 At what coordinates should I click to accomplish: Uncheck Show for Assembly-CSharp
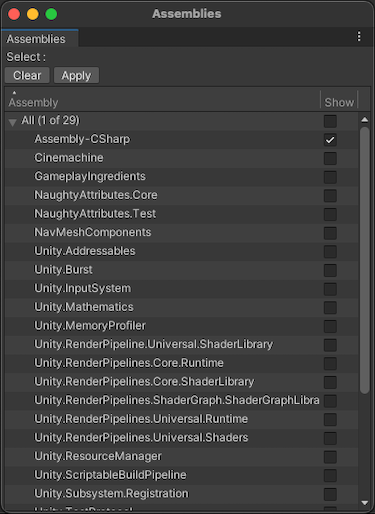click(330, 140)
